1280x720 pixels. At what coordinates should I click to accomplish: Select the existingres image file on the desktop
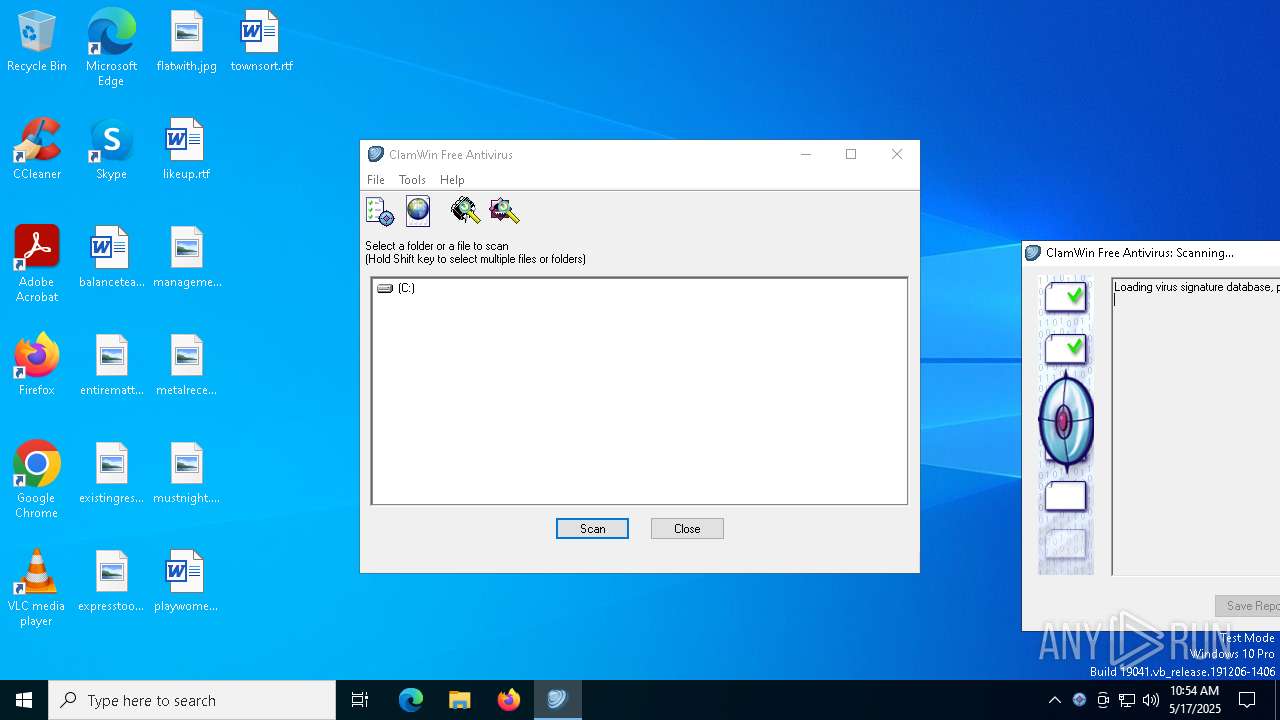pyautogui.click(x=111, y=474)
